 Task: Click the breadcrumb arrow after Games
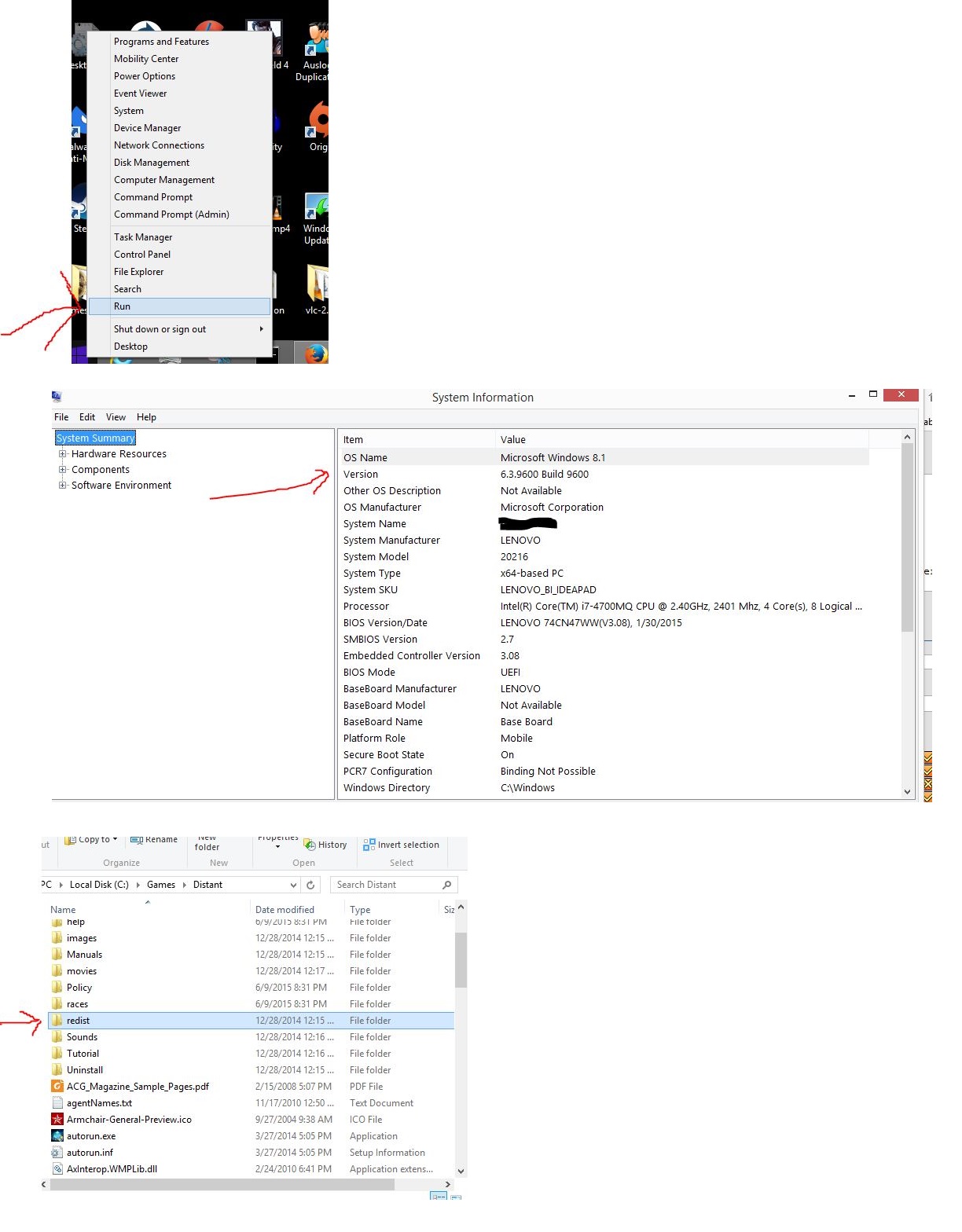pos(185,885)
